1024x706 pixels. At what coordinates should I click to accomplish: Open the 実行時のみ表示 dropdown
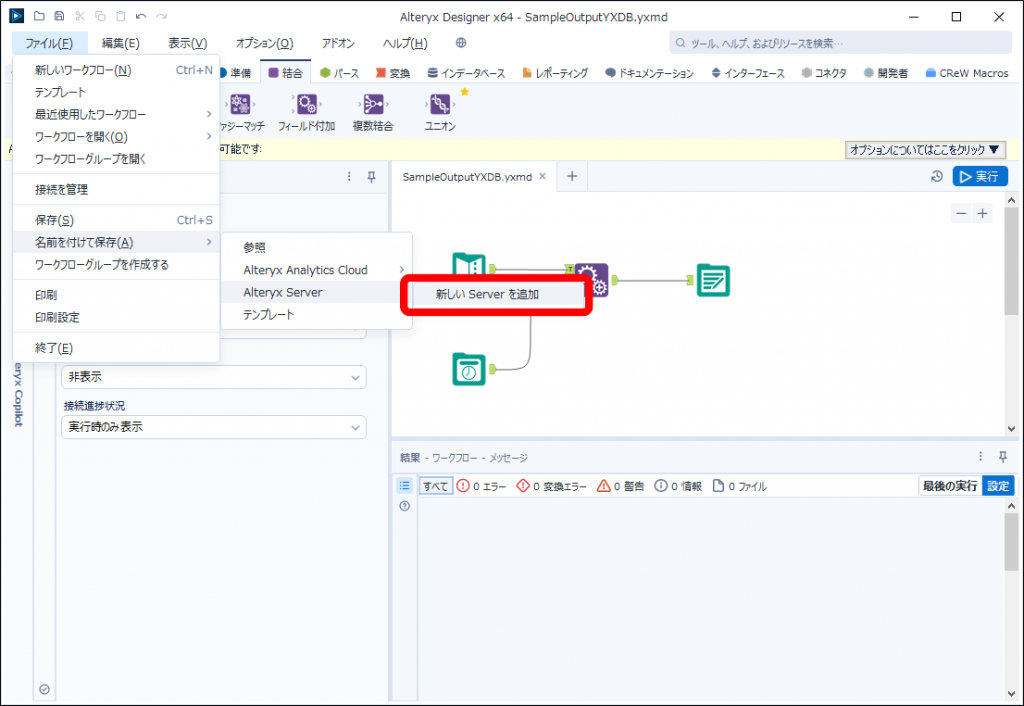(x=214, y=427)
